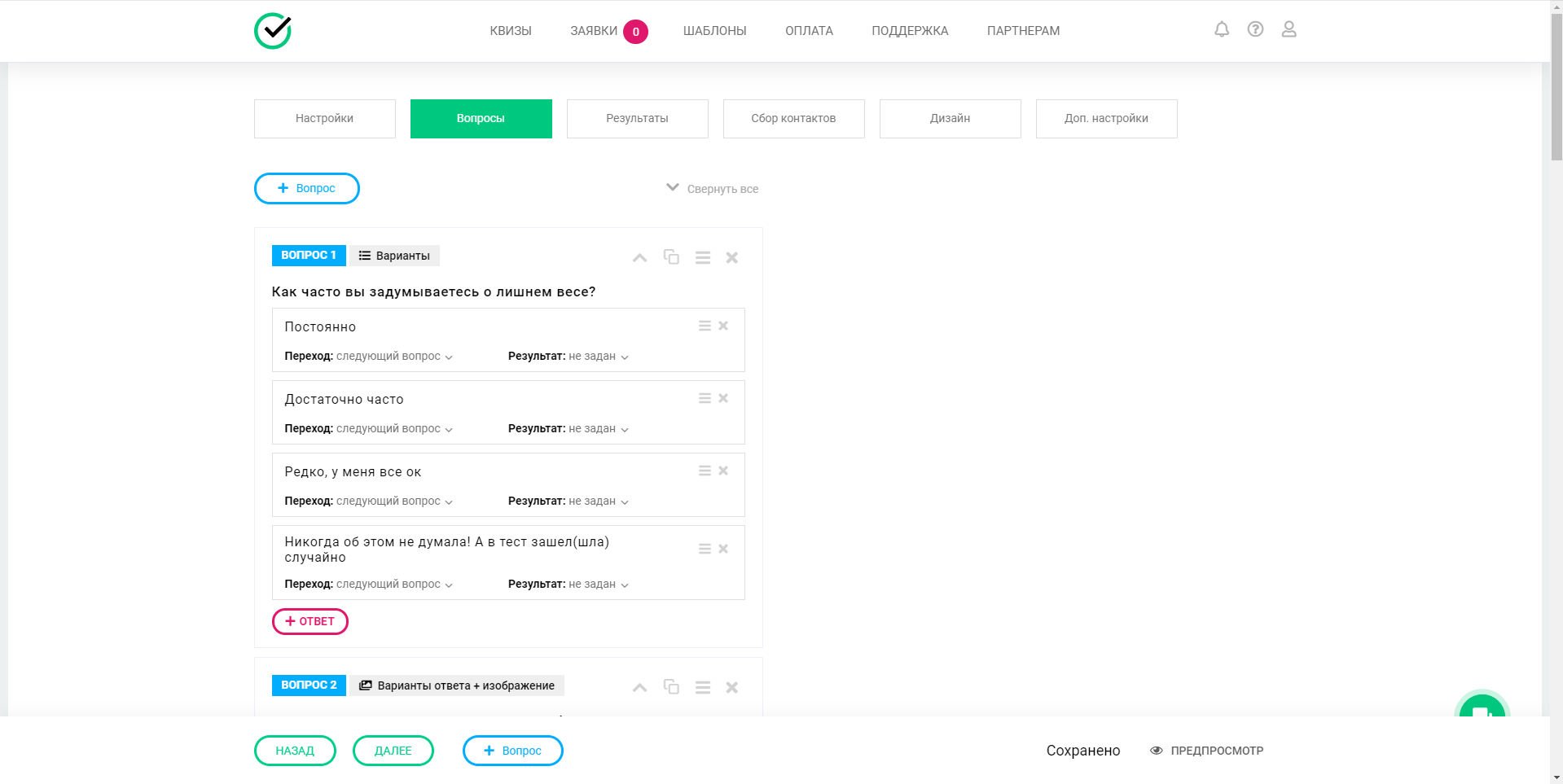Image resolution: width=1563 pixels, height=784 pixels.
Task: Open notifications bell icon
Action: coord(1222,29)
